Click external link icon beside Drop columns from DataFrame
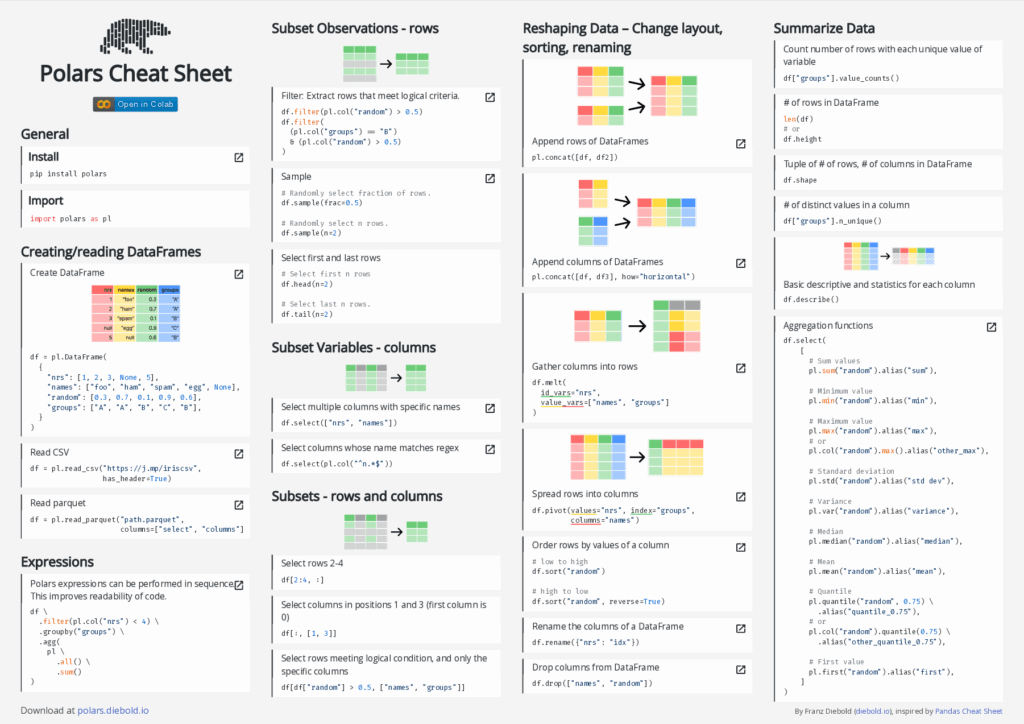 pyautogui.click(x=740, y=669)
